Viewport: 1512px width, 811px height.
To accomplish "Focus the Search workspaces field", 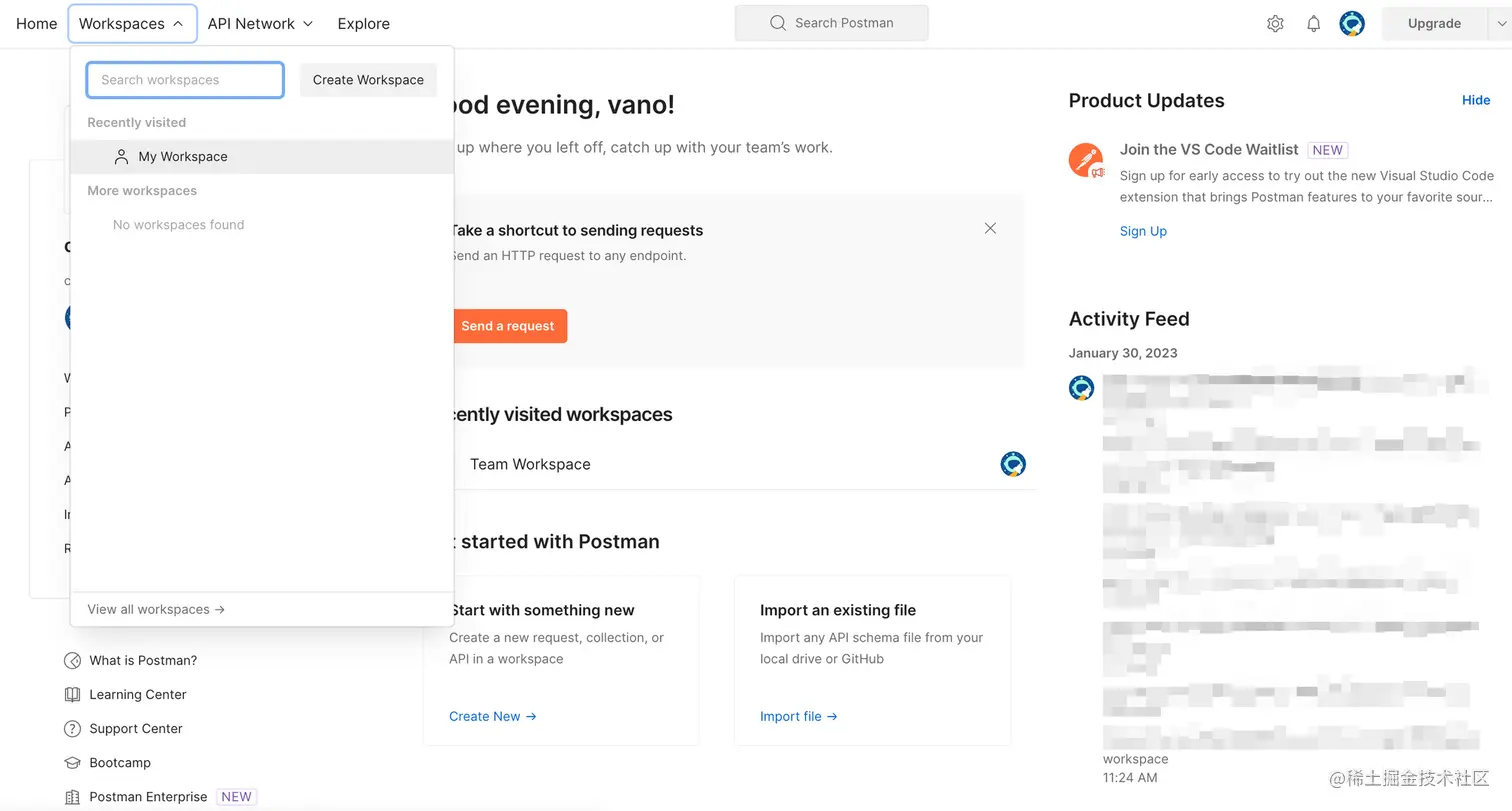I will [x=185, y=80].
